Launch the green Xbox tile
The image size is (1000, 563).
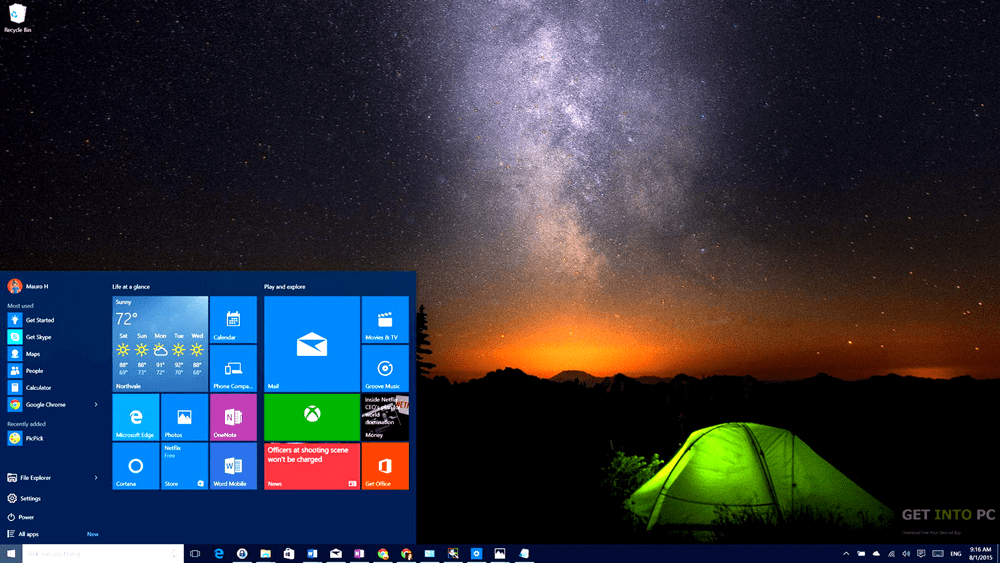click(312, 417)
